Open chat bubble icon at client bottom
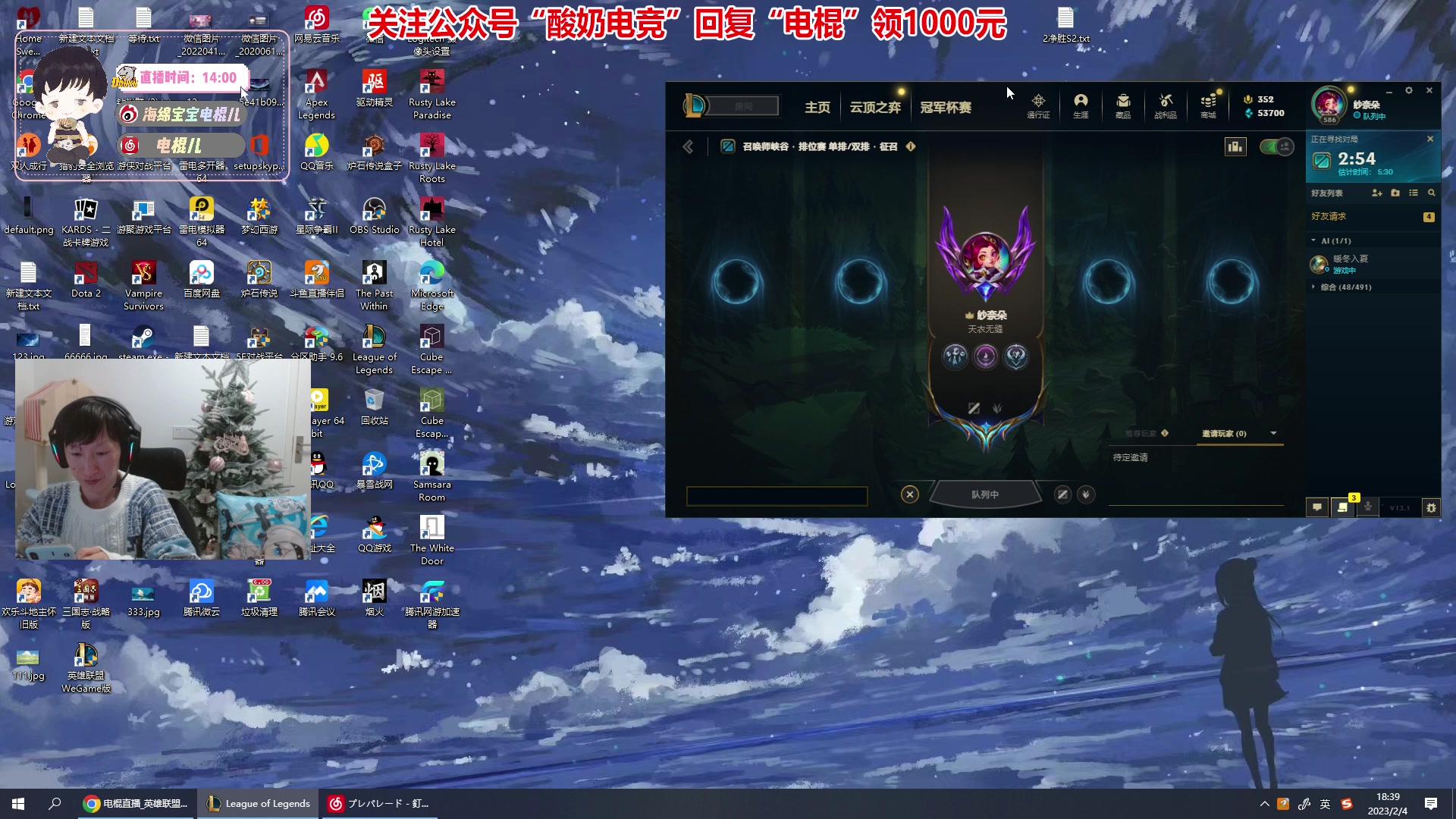 (1317, 507)
